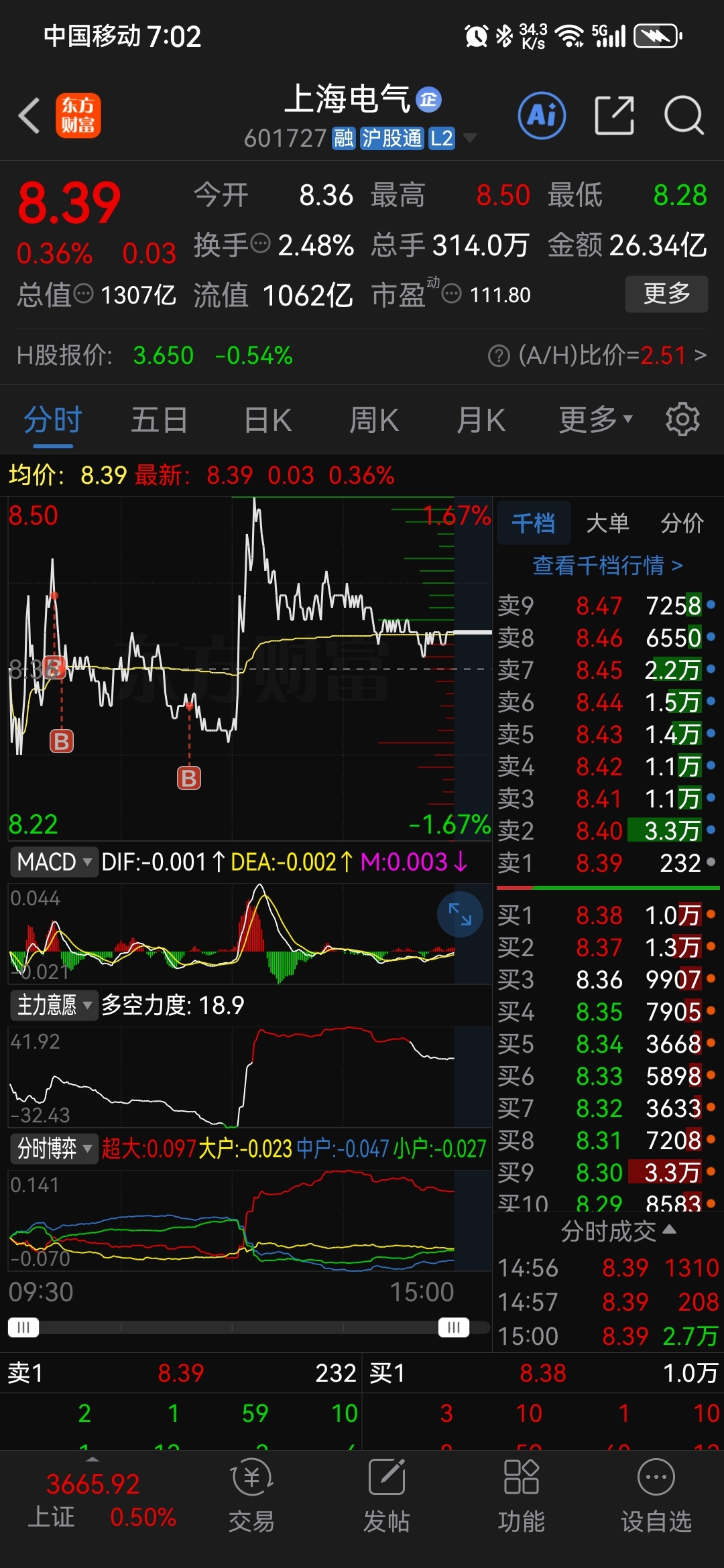Open the Ai assistant icon
Screen dimensions: 724x1568
(x=542, y=115)
